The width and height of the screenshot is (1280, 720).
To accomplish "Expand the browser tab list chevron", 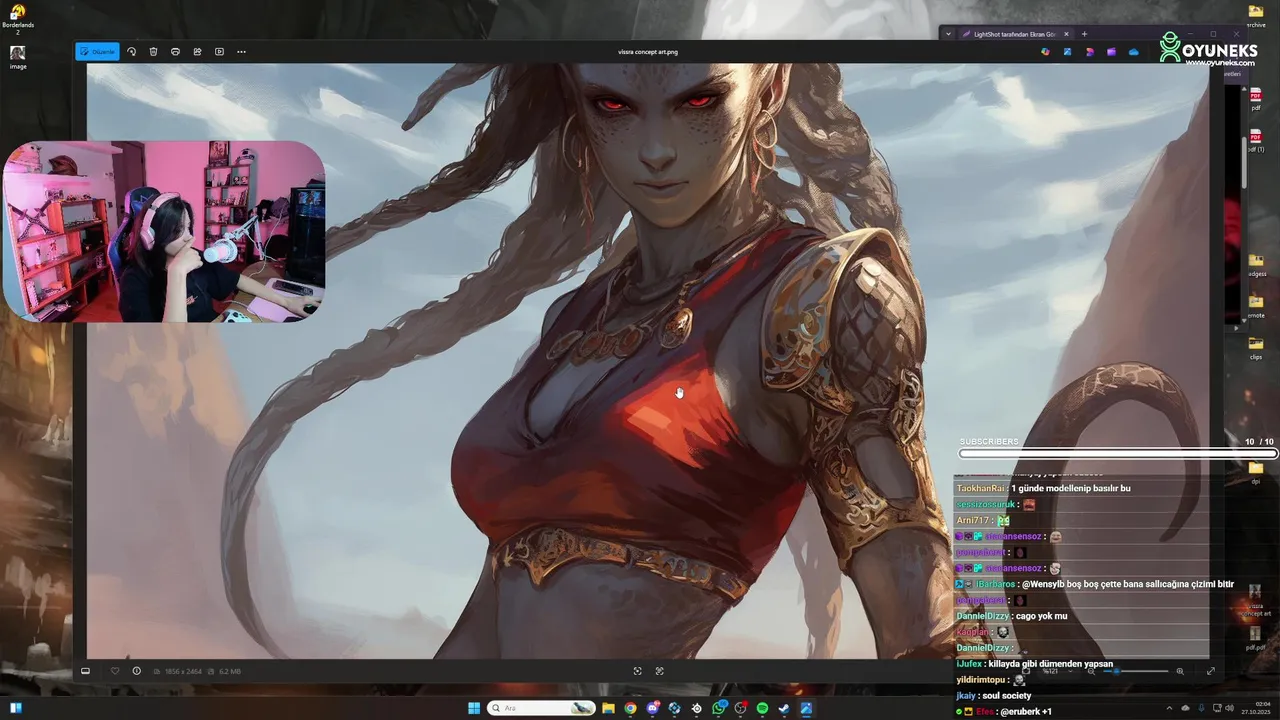I will click(947, 34).
